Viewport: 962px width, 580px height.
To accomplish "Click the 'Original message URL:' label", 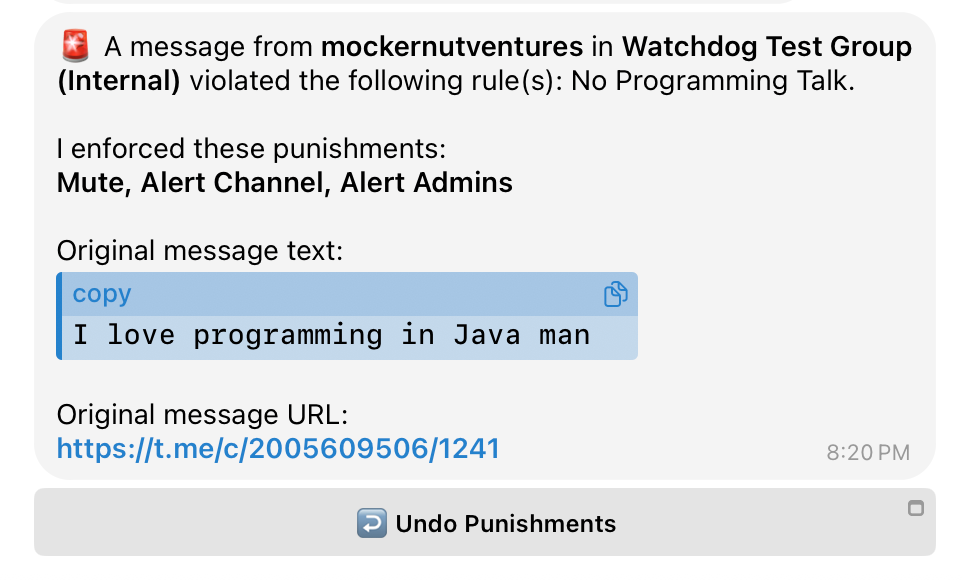I will coord(202,415).
